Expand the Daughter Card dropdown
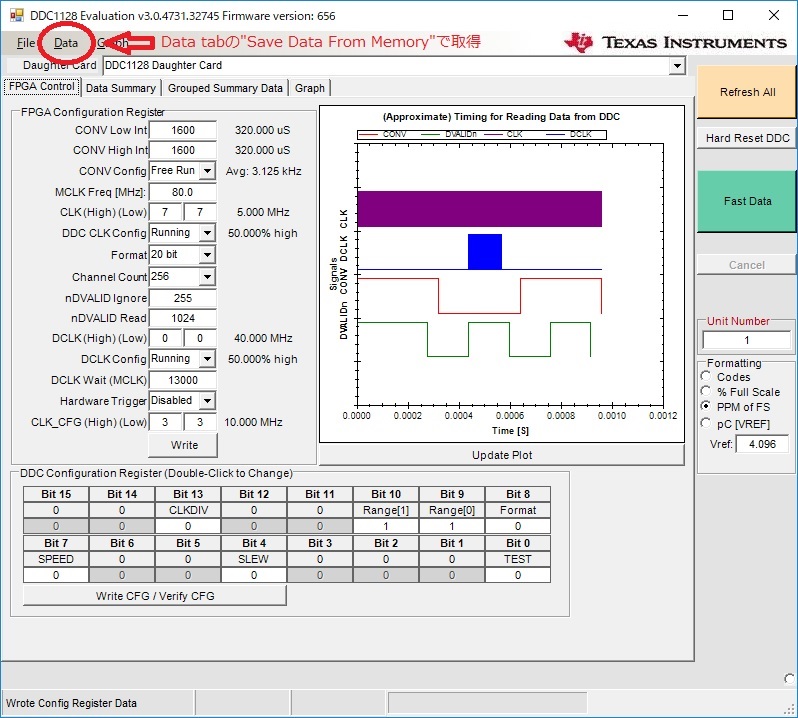The image size is (798, 718). click(x=677, y=66)
